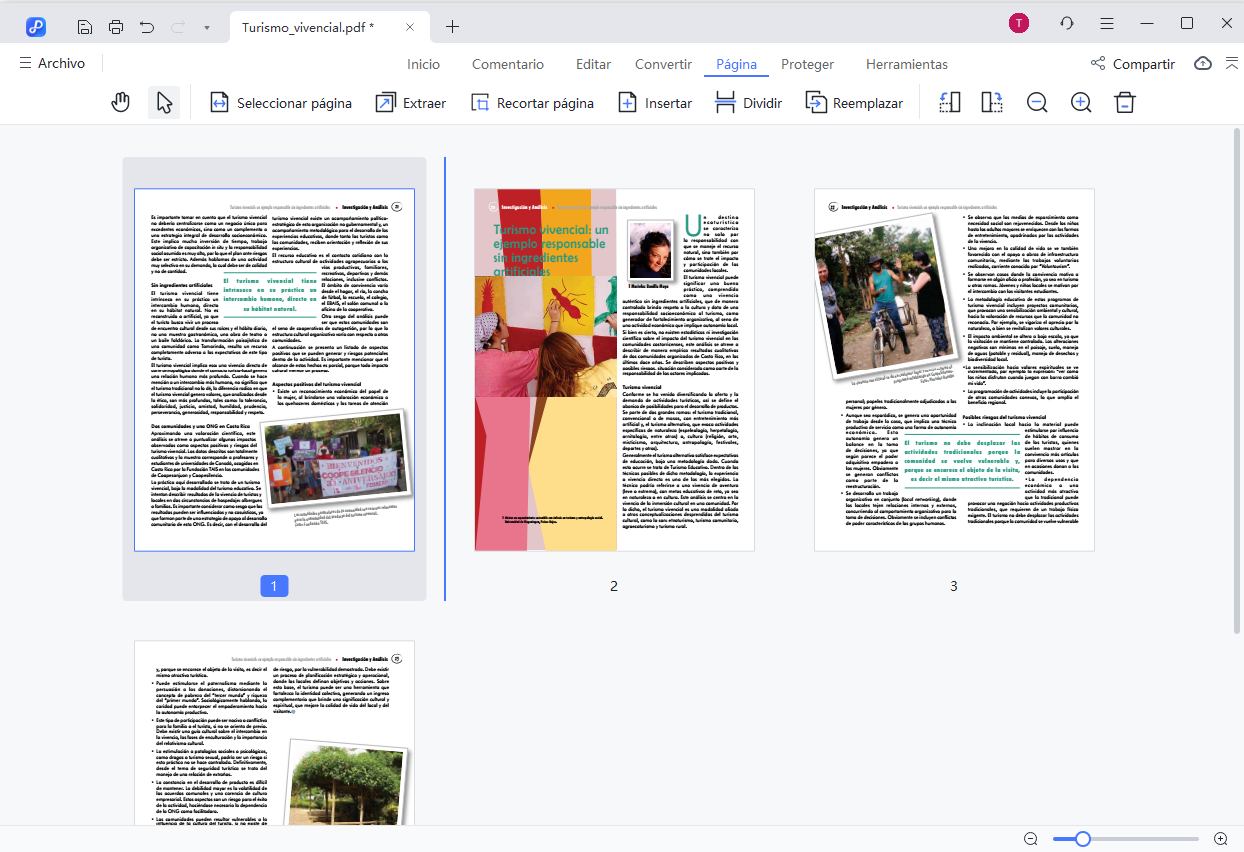The height and width of the screenshot is (852, 1244).
Task: Switch to the Comentario tab
Action: click(x=508, y=64)
